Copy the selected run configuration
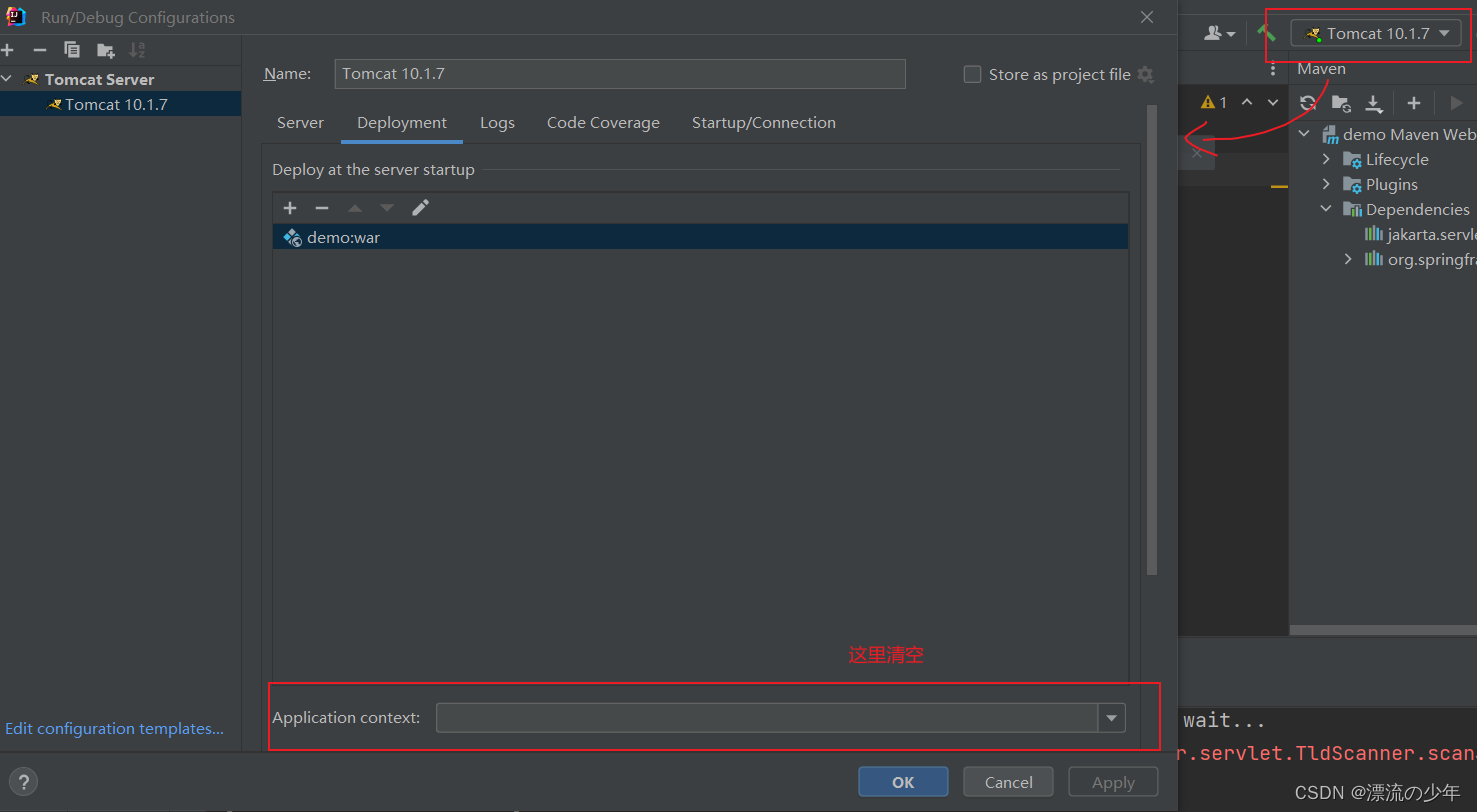The width and height of the screenshot is (1477, 812). (72, 50)
